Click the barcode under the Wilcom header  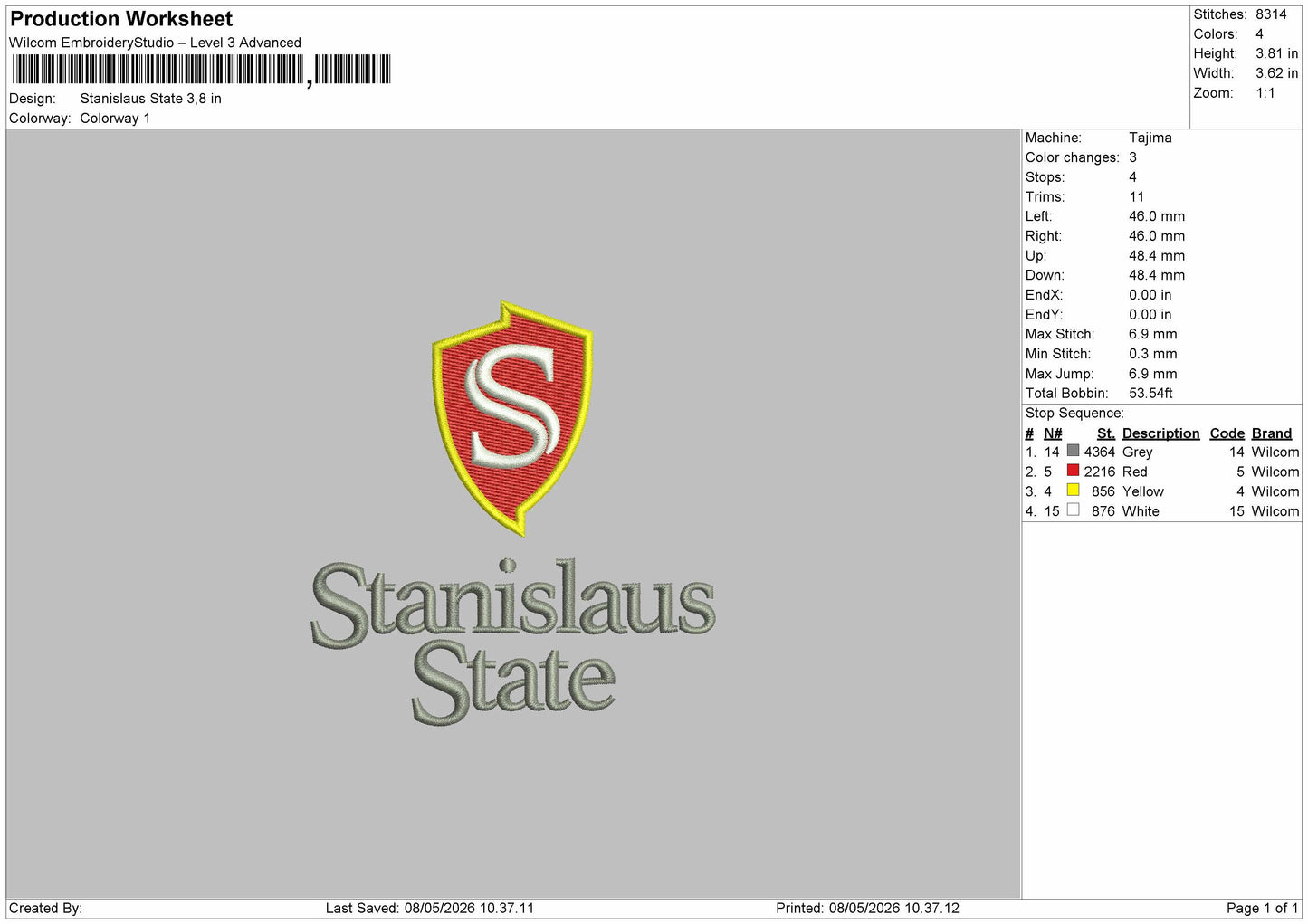pyautogui.click(x=201, y=70)
